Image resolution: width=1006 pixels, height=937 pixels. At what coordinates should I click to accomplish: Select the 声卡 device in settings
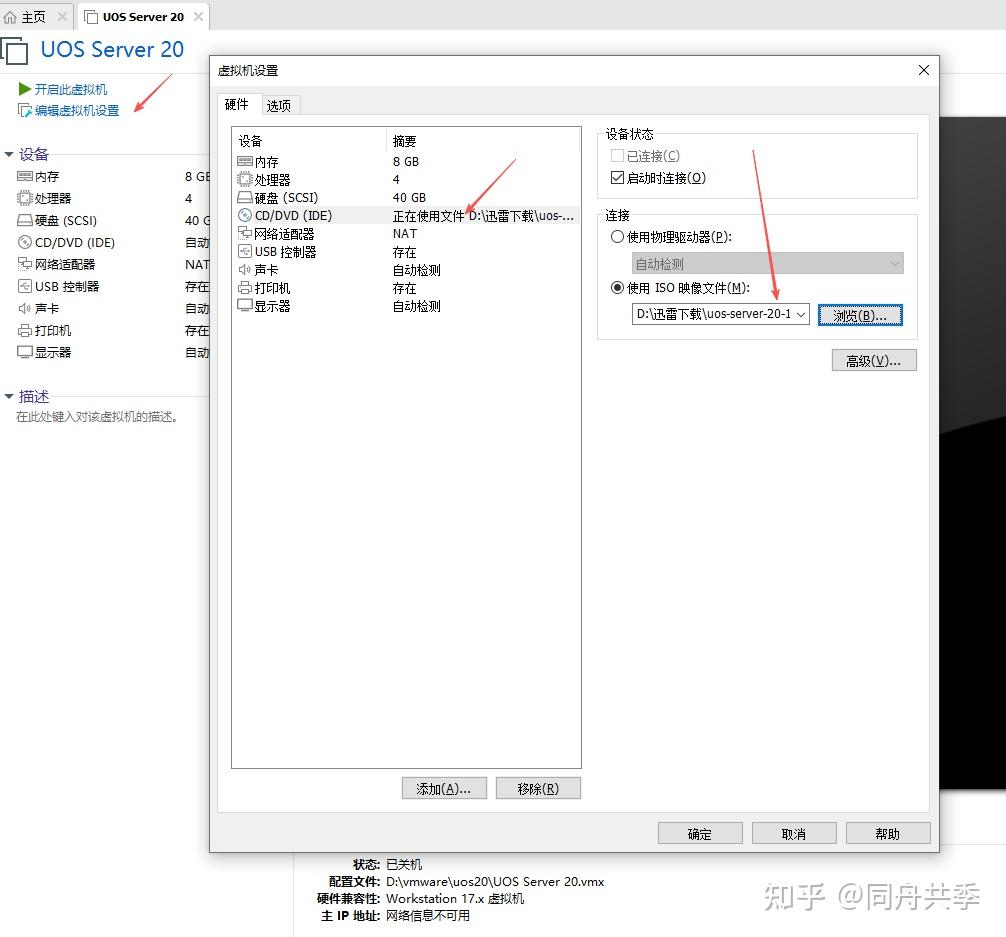pos(262,269)
